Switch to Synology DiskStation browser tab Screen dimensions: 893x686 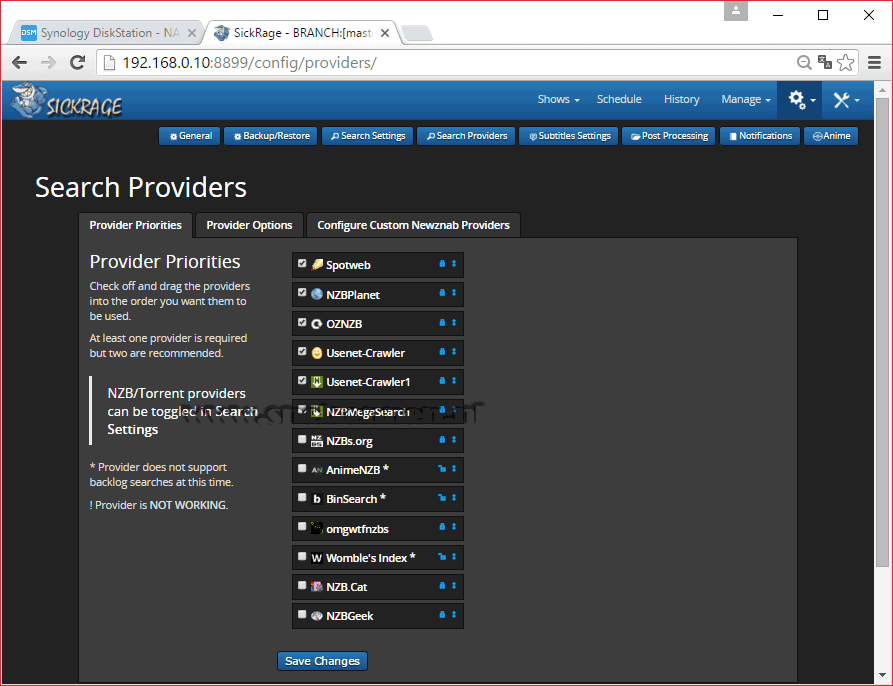click(x=108, y=33)
